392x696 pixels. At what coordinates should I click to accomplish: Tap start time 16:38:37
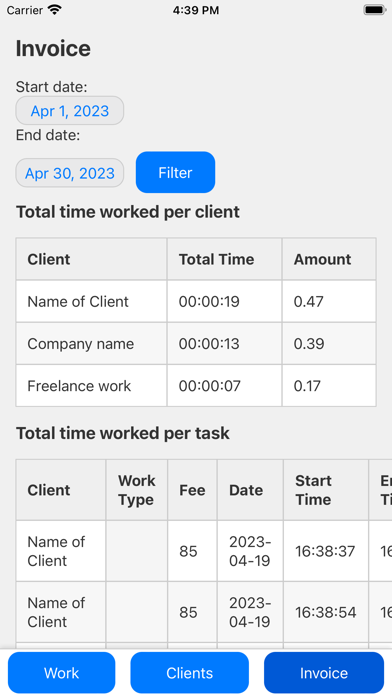point(325,551)
